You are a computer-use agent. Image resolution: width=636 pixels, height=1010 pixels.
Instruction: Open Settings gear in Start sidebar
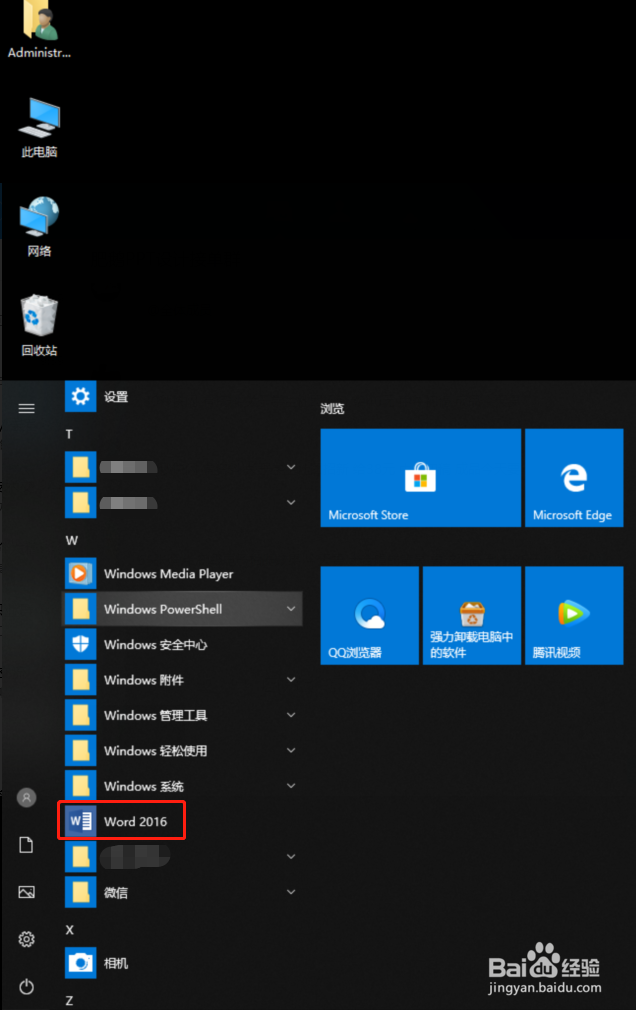coord(26,939)
